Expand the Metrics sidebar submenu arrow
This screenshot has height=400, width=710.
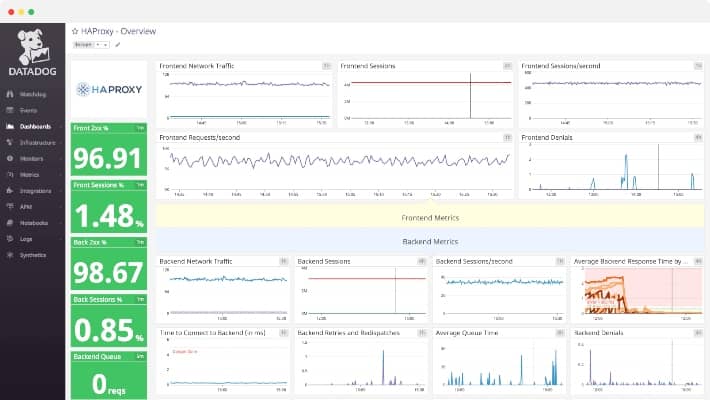point(60,175)
